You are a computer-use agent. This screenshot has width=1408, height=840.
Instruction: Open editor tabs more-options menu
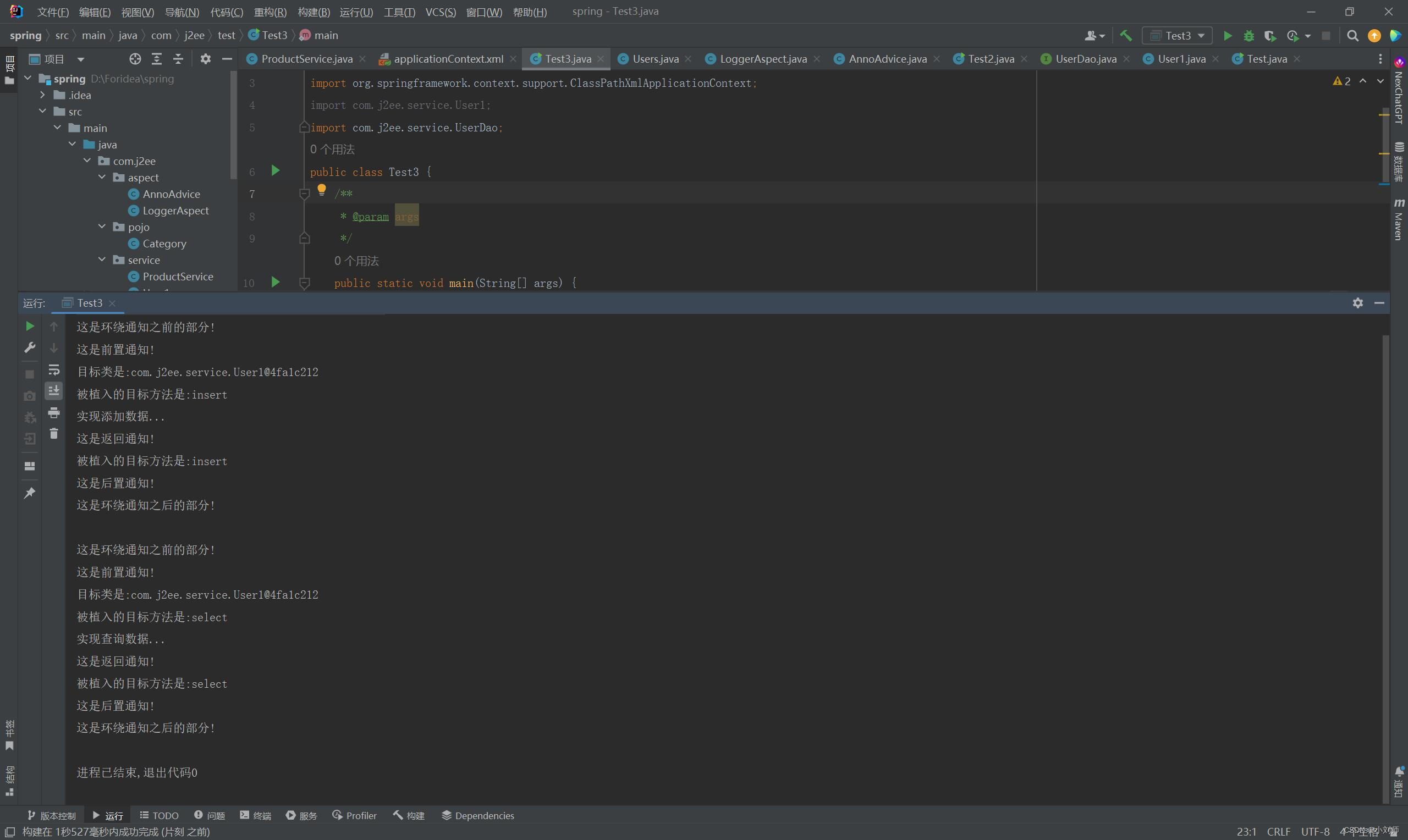click(x=1380, y=59)
